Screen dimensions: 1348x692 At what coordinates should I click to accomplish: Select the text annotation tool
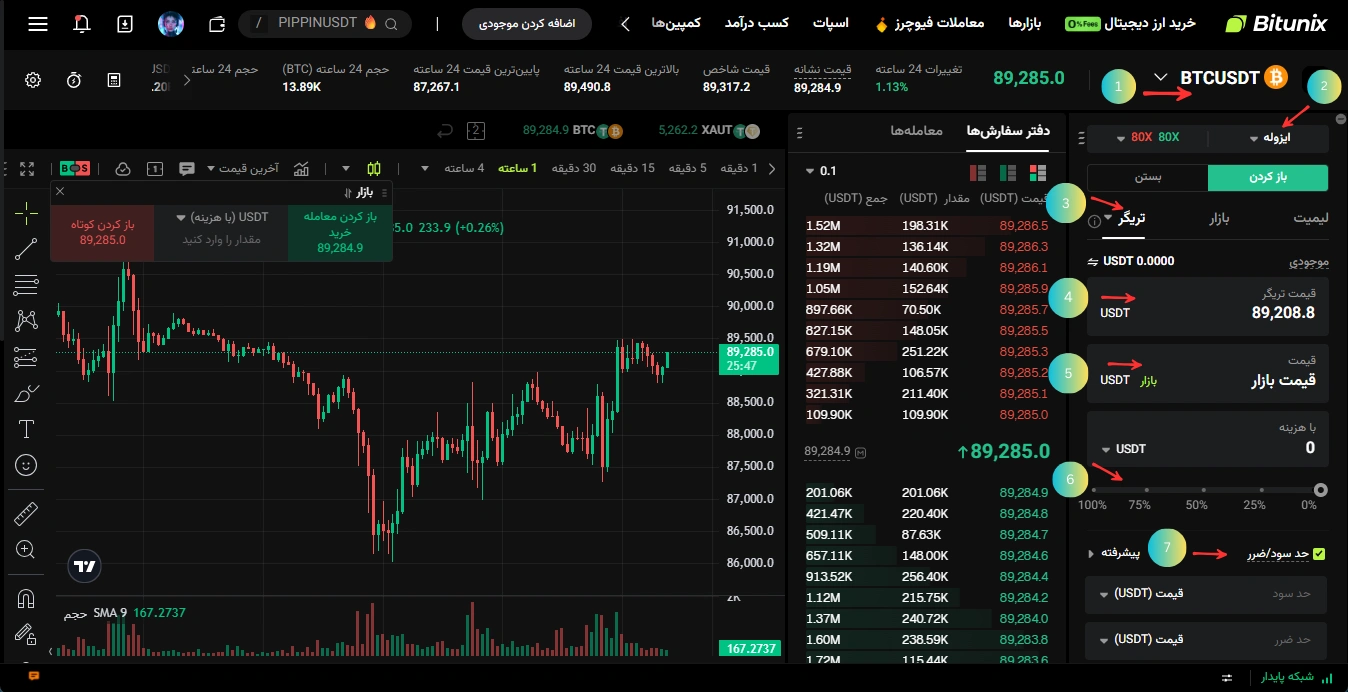(27, 429)
